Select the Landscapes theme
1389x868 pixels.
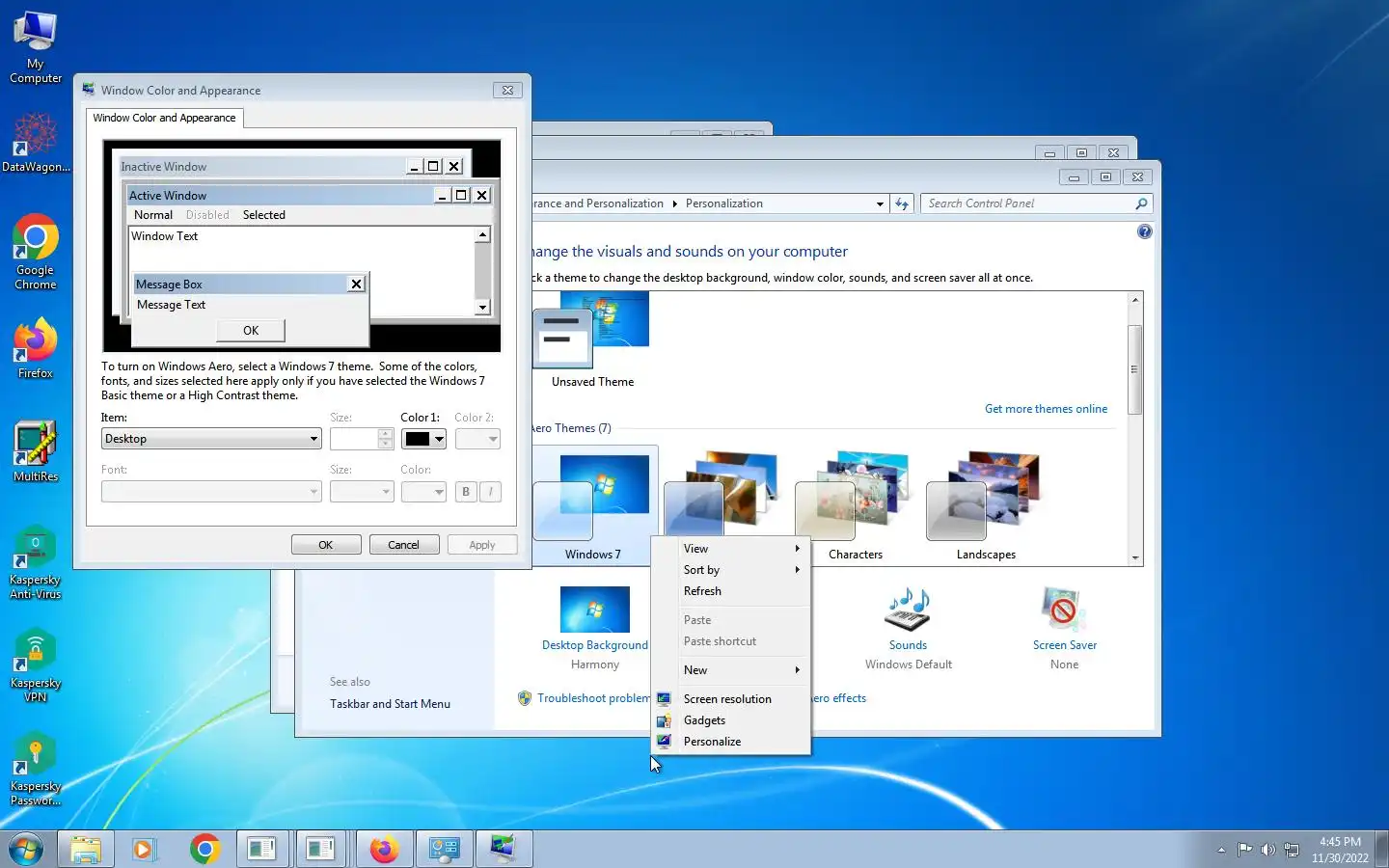986,505
